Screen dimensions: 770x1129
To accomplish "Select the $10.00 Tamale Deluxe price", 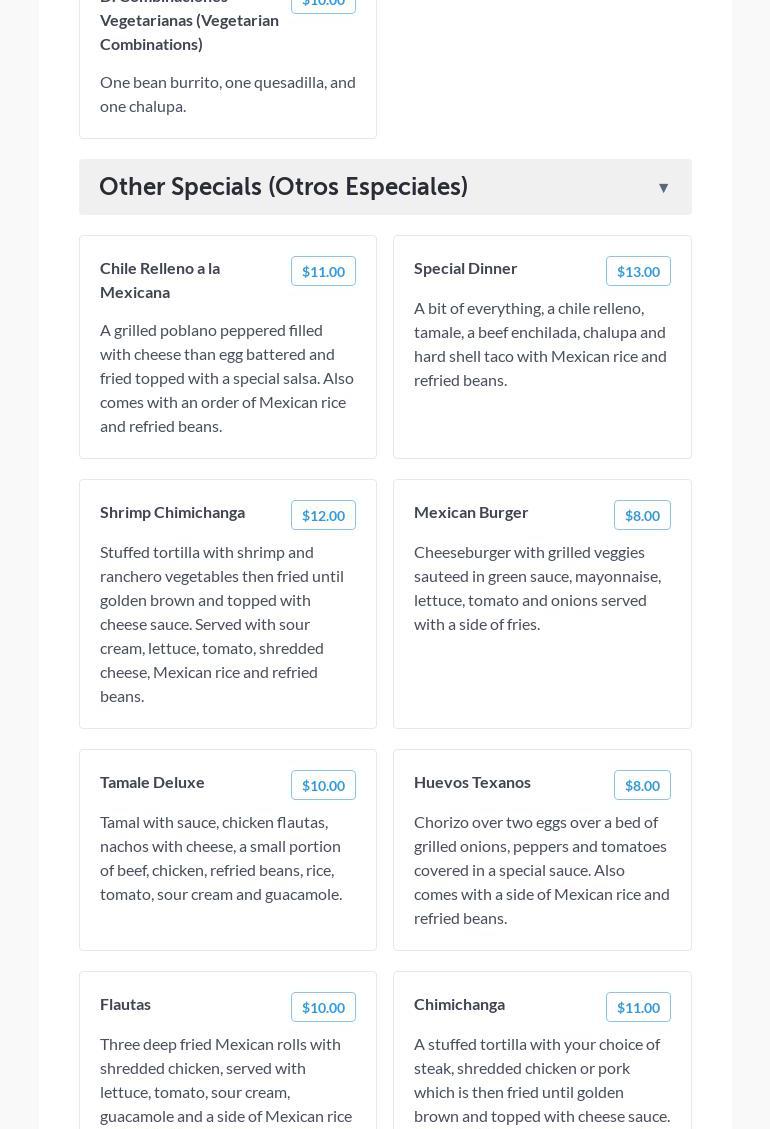I will (x=323, y=786).
